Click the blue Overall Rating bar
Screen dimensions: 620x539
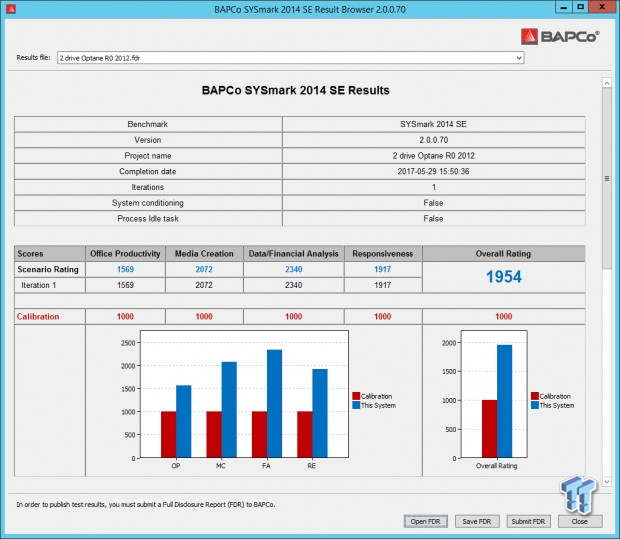tap(504, 401)
